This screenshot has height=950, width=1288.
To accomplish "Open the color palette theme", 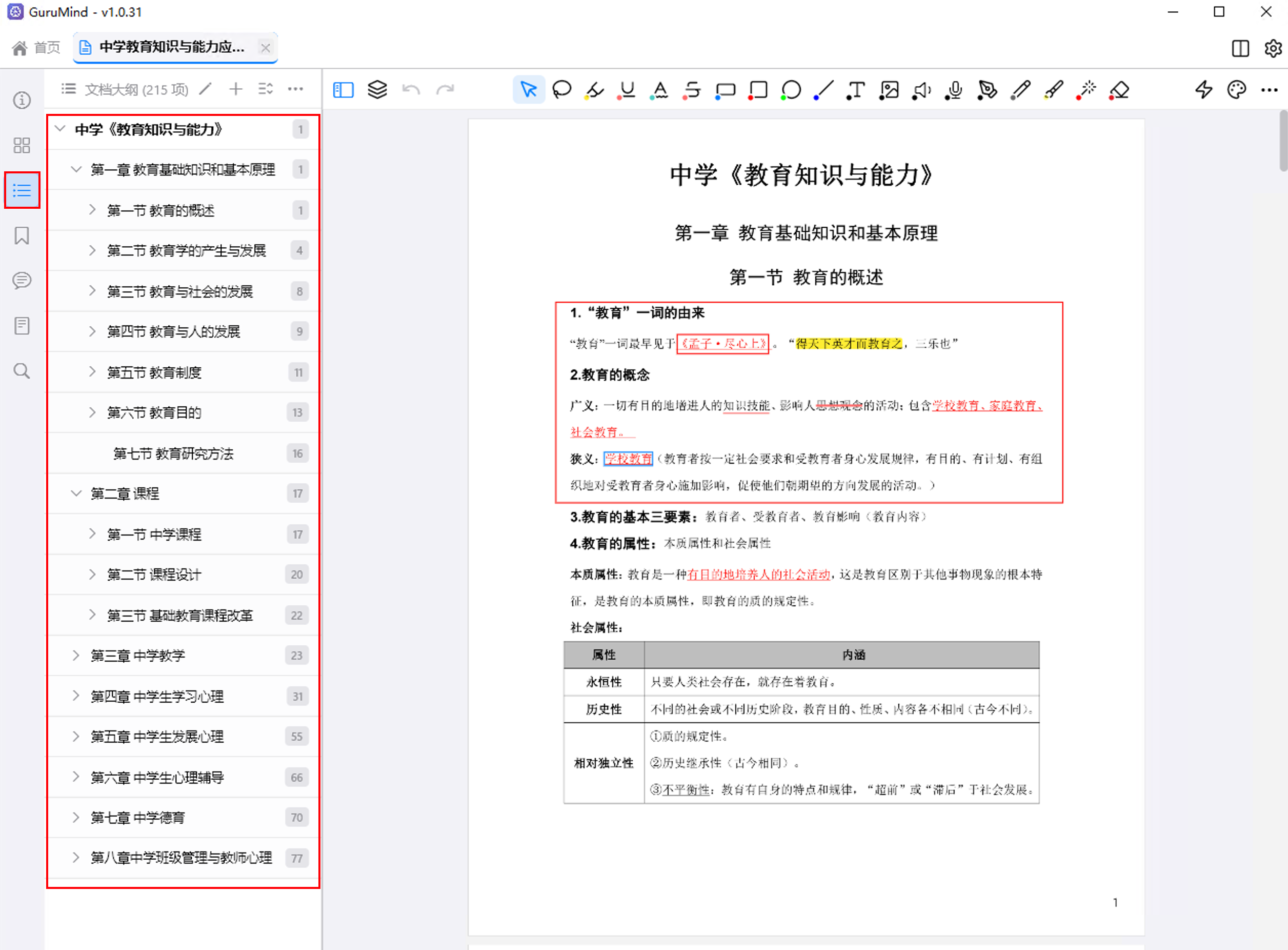I will 1236,90.
